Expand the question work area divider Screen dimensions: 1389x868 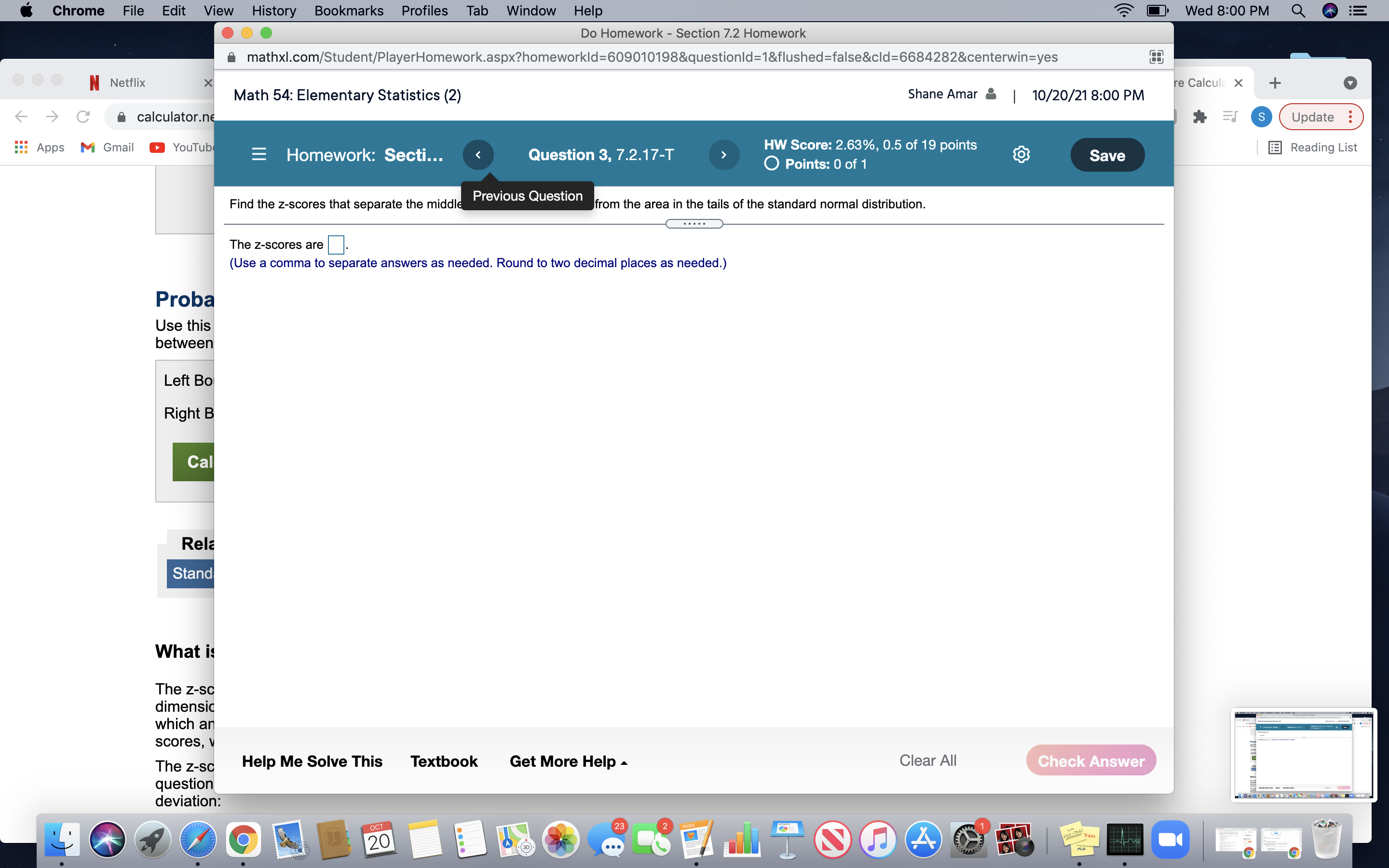click(694, 223)
